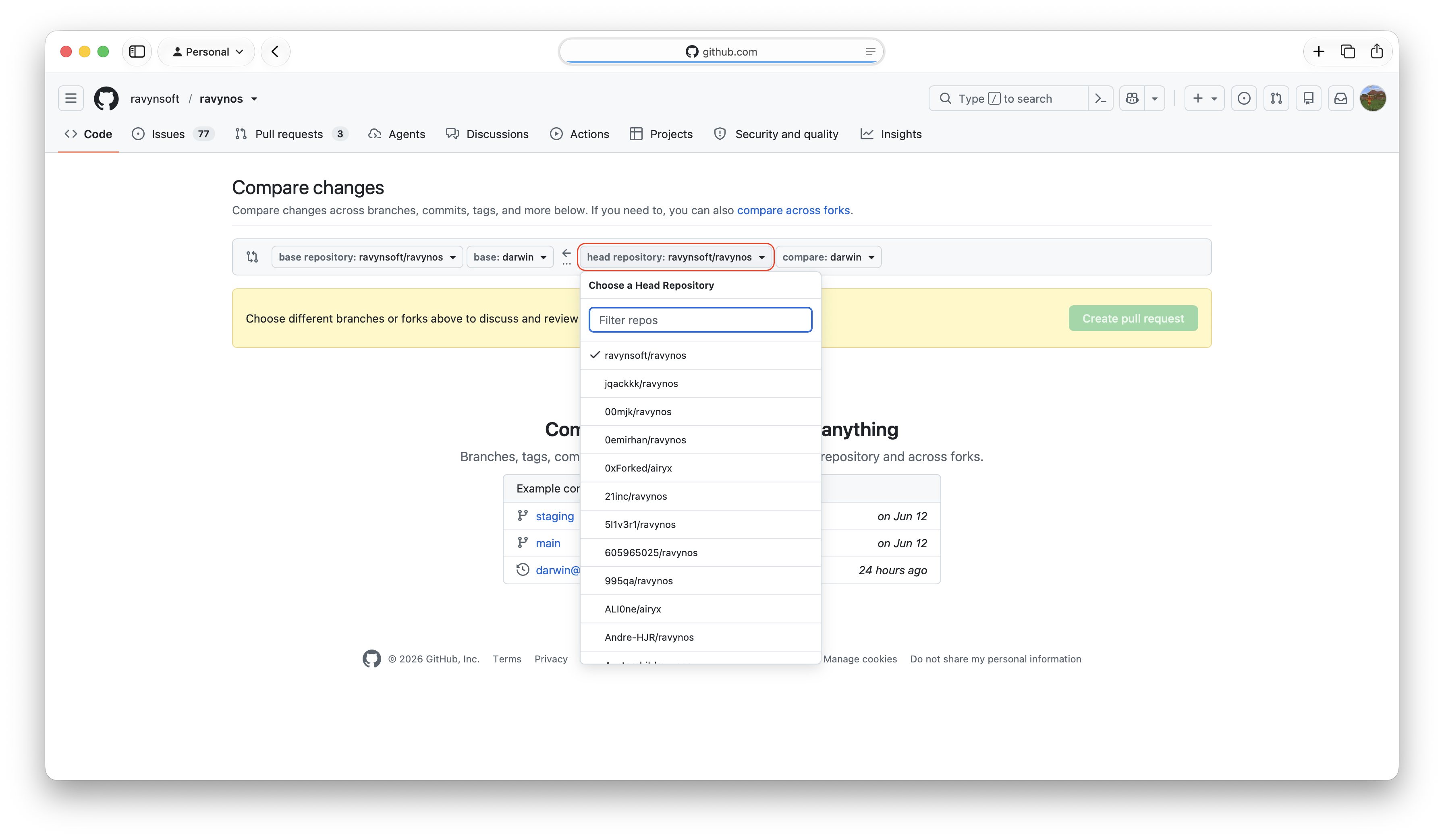Open your issues via header circle-dot icon
The width and height of the screenshot is (1444, 840).
point(1243,99)
